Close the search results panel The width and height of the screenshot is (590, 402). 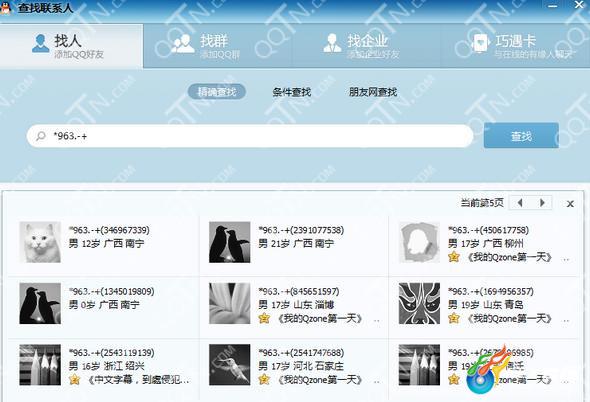click(x=570, y=204)
